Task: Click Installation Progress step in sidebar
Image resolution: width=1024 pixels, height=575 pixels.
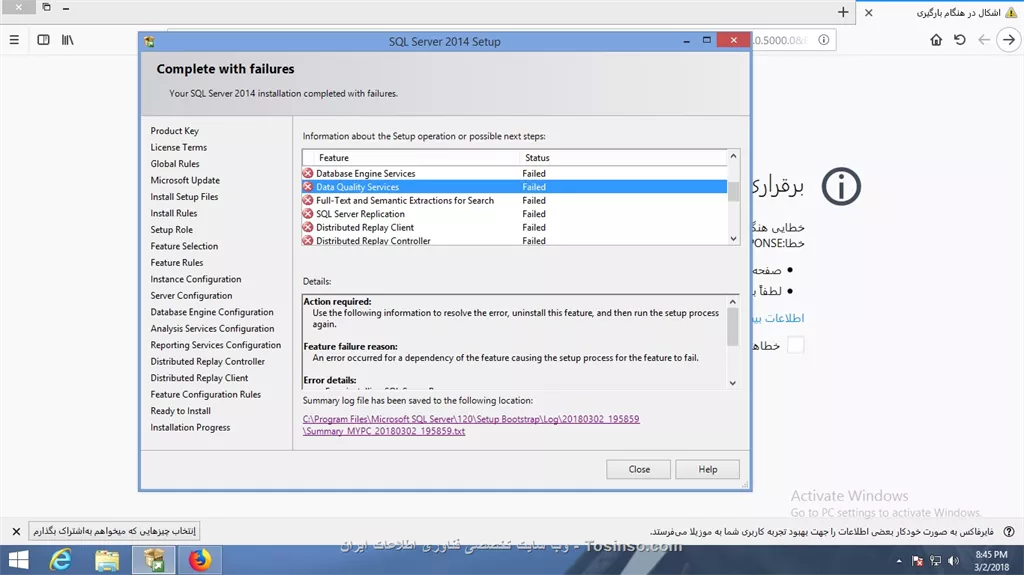Action: click(x=190, y=427)
